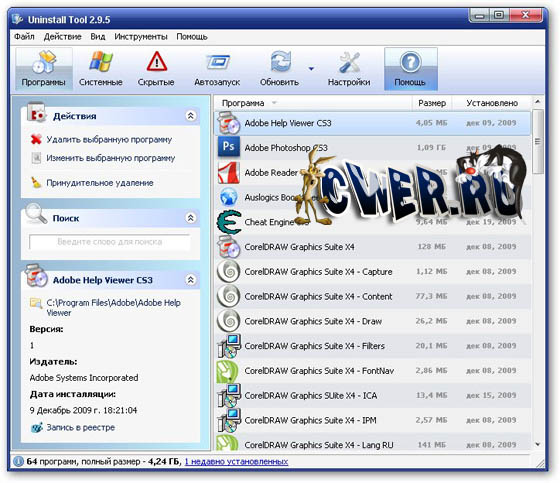
Task: Show Системные components
Action: coord(101,69)
